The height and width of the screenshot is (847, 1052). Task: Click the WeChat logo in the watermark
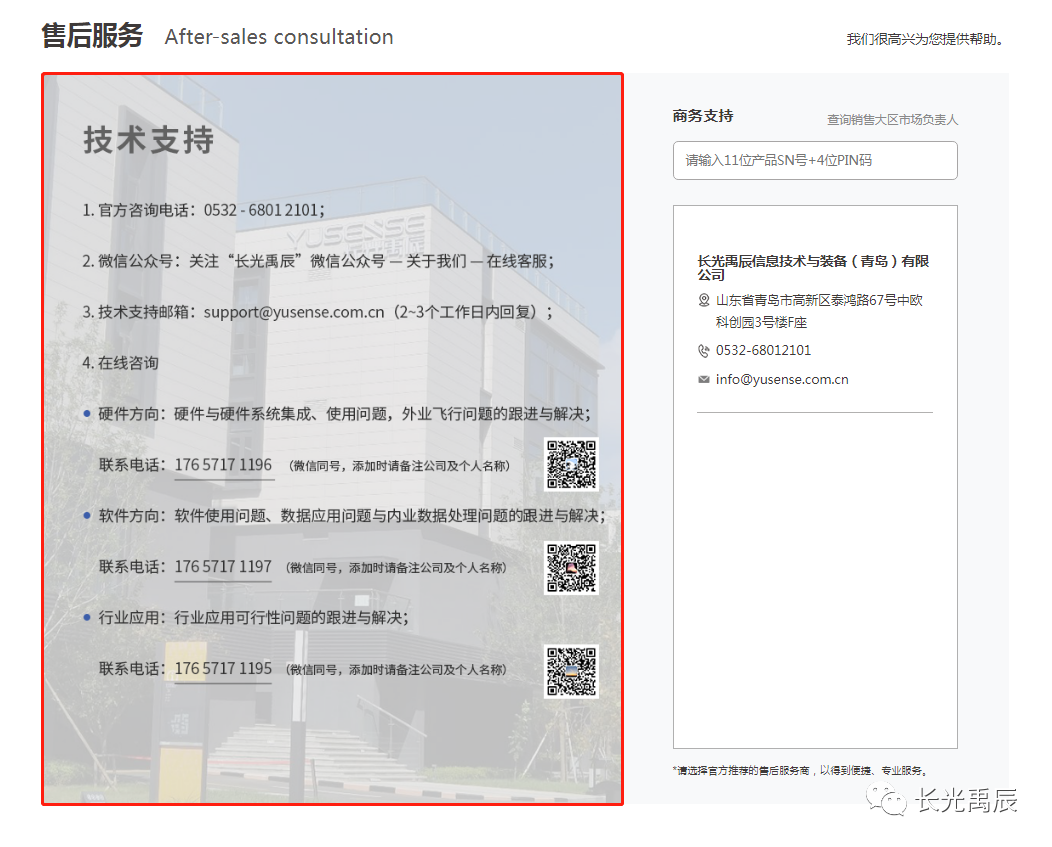[x=885, y=800]
